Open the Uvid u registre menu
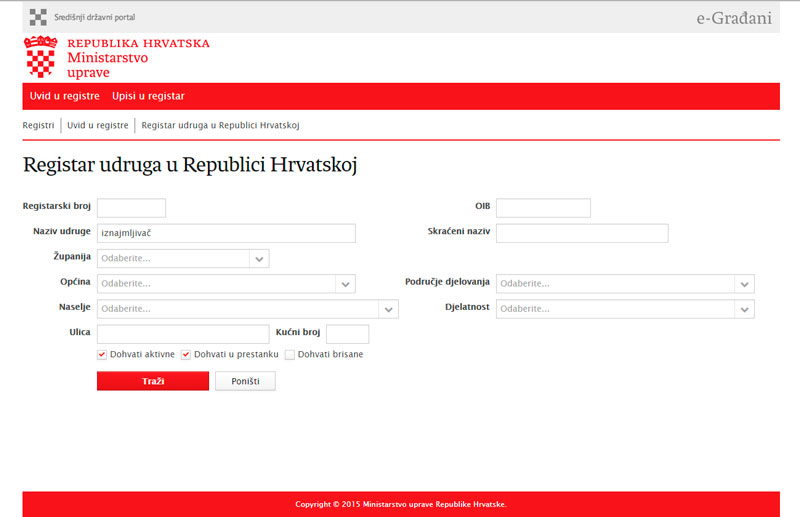800x517 pixels. [65, 96]
